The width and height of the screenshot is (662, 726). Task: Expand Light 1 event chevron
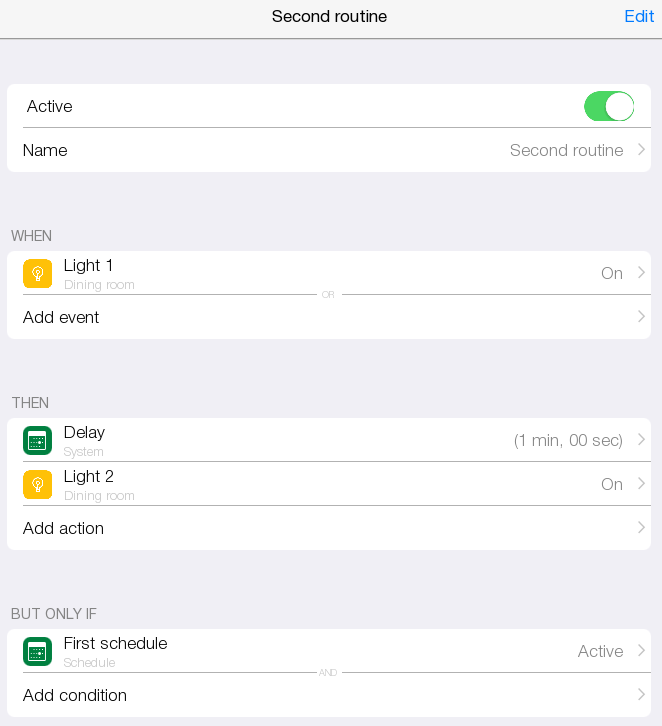tap(641, 273)
